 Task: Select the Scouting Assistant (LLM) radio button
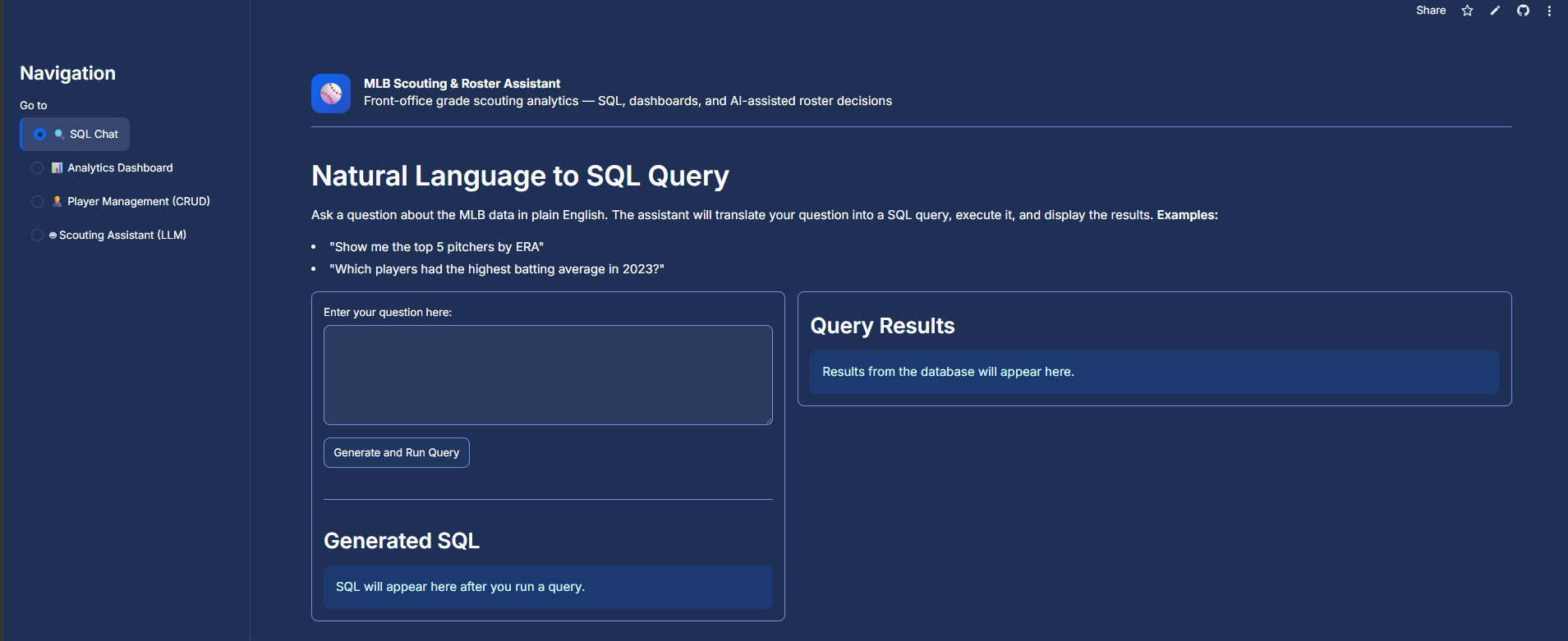(37, 235)
